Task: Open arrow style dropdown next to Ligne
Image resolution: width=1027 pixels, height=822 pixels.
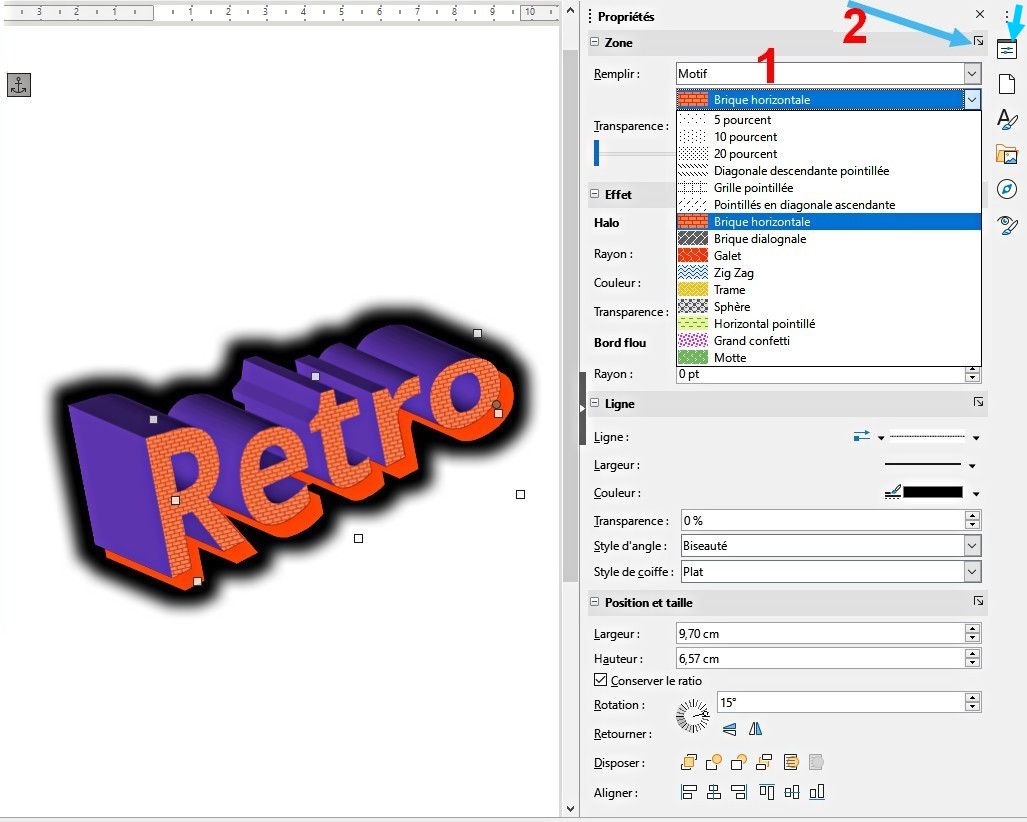Action: pyautogui.click(x=881, y=438)
